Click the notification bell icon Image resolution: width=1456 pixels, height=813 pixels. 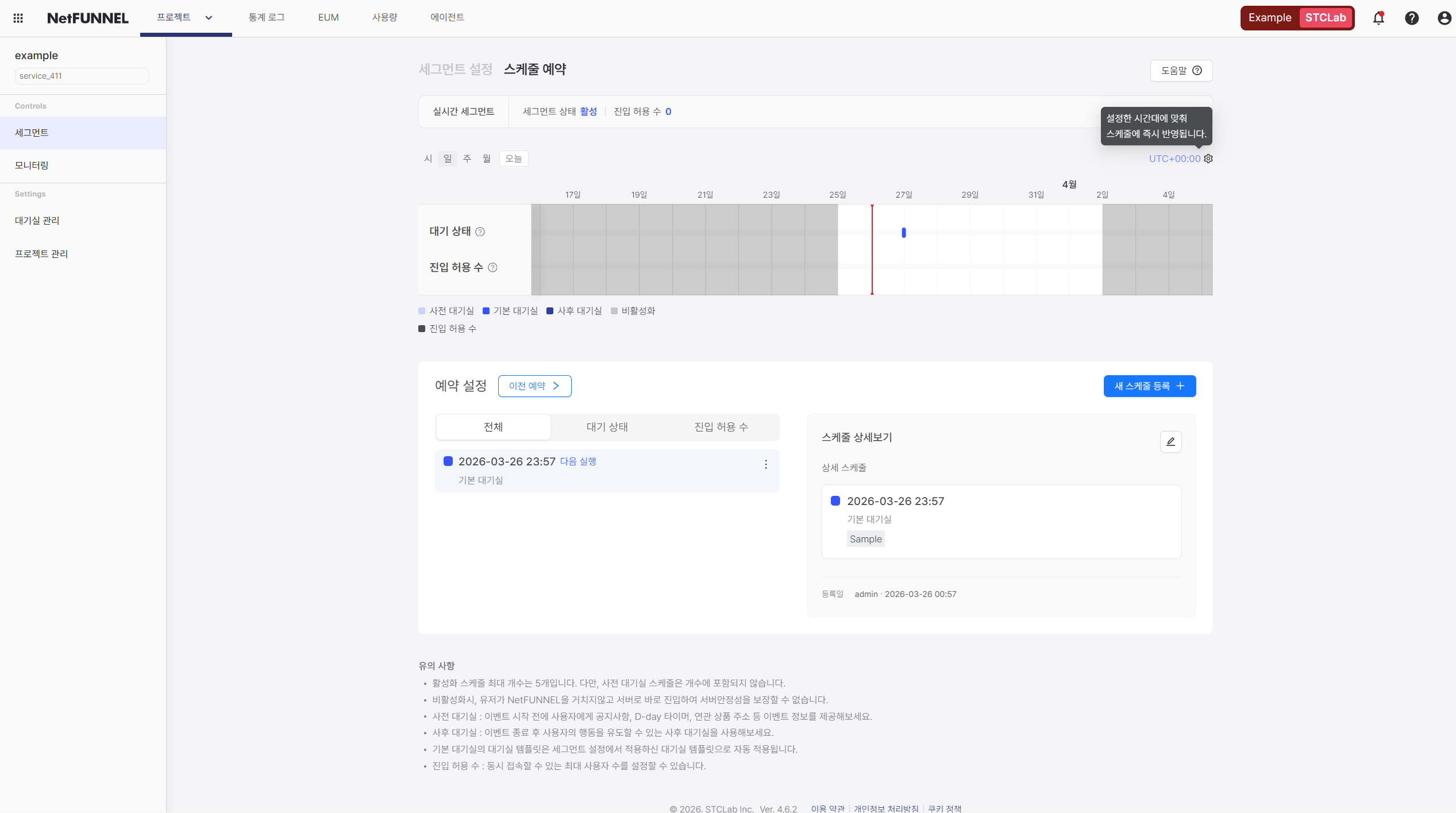pos(1378,18)
